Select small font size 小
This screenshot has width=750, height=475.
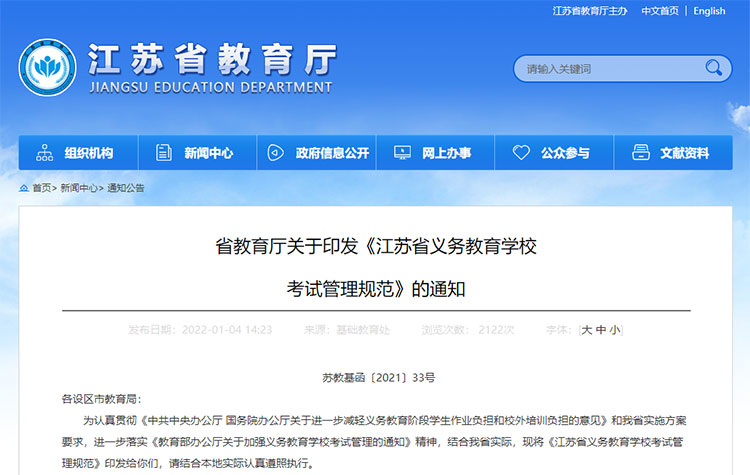[615, 329]
